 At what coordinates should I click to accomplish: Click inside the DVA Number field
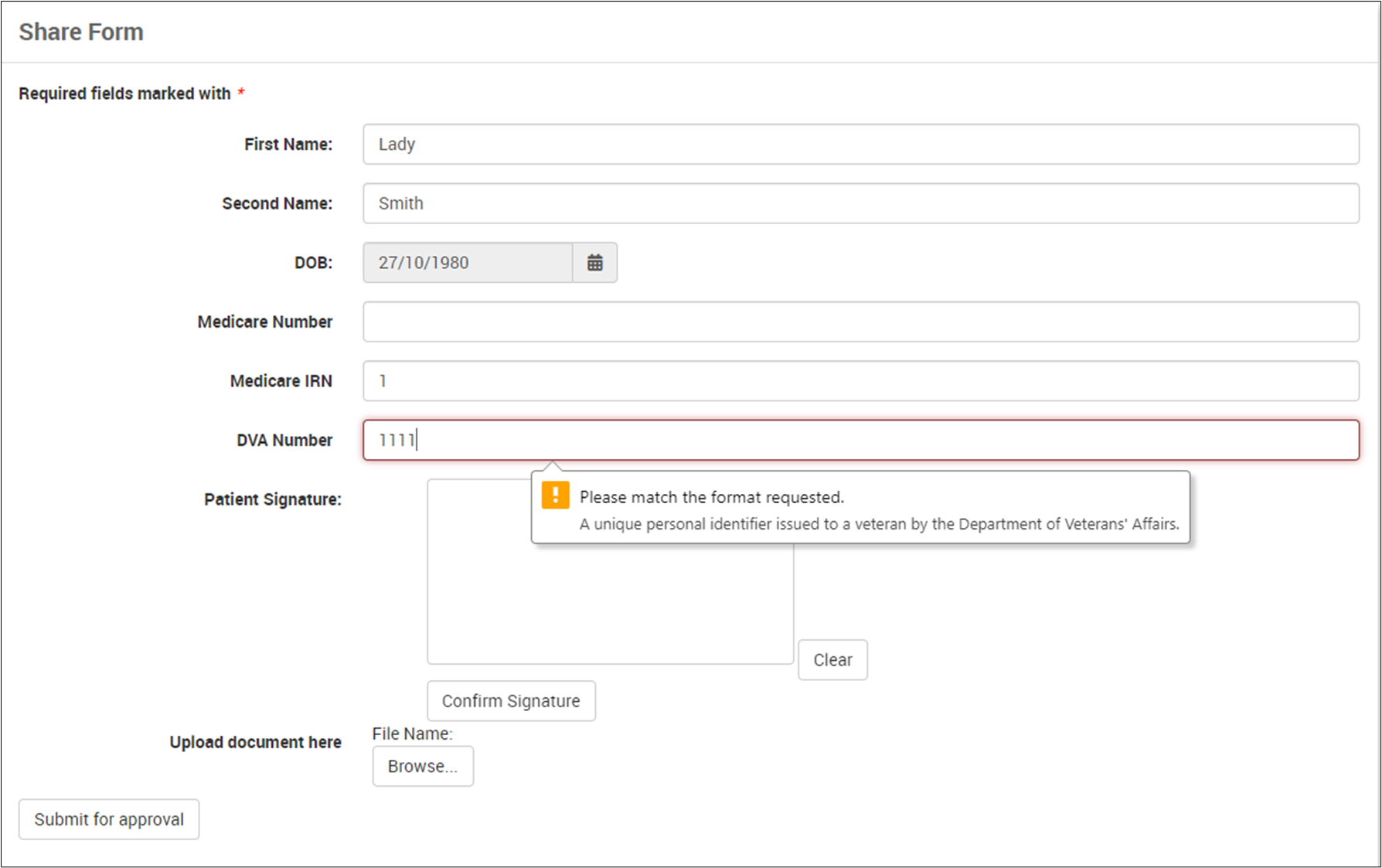[860, 440]
